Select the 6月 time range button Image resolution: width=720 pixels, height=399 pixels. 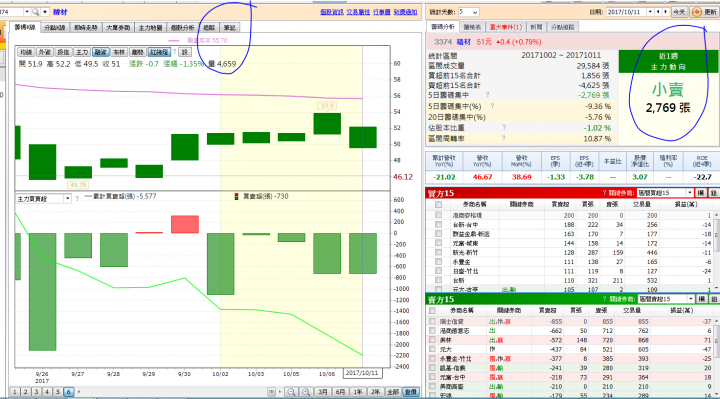click(340, 392)
